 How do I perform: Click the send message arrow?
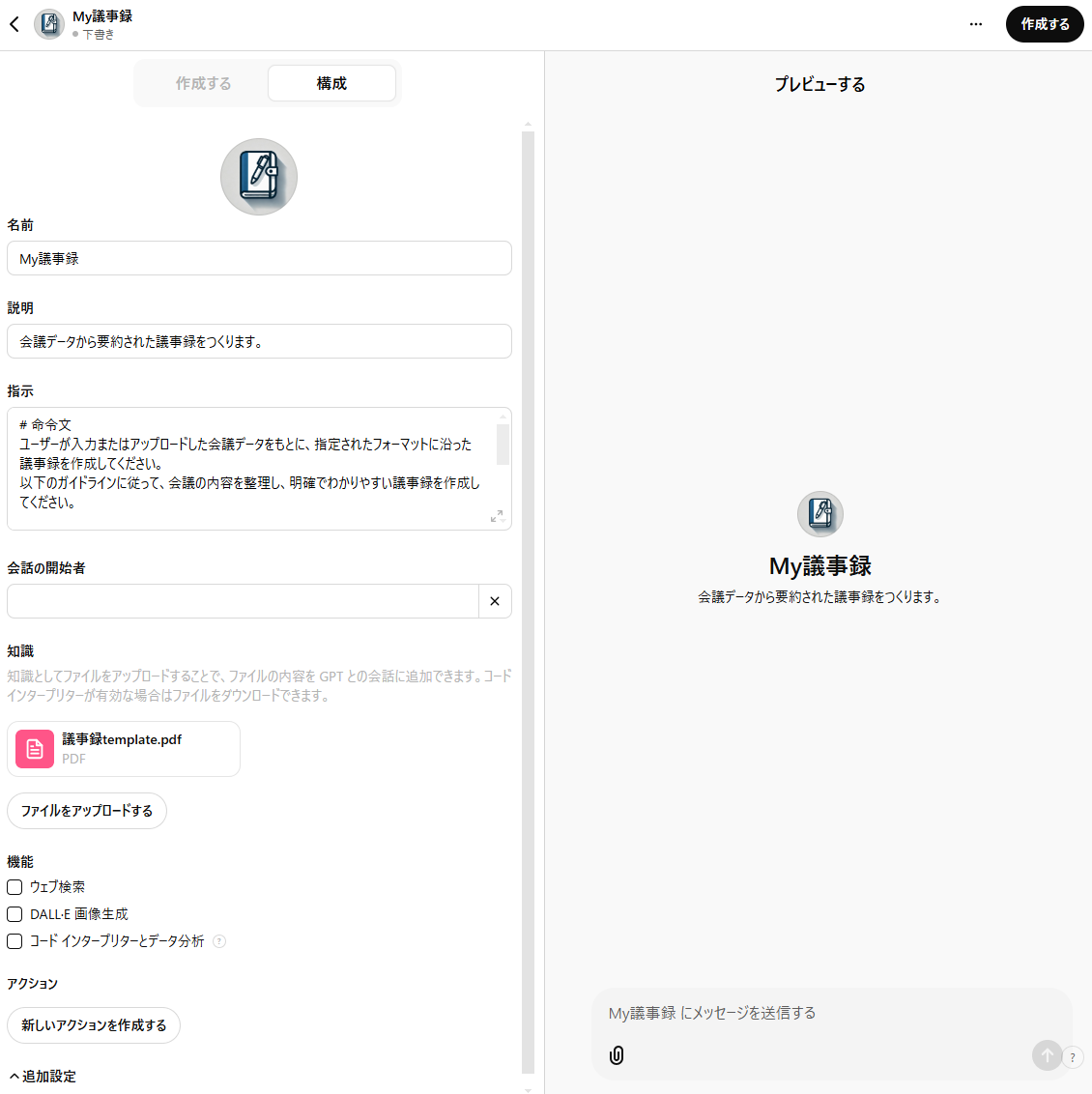(x=1048, y=1055)
